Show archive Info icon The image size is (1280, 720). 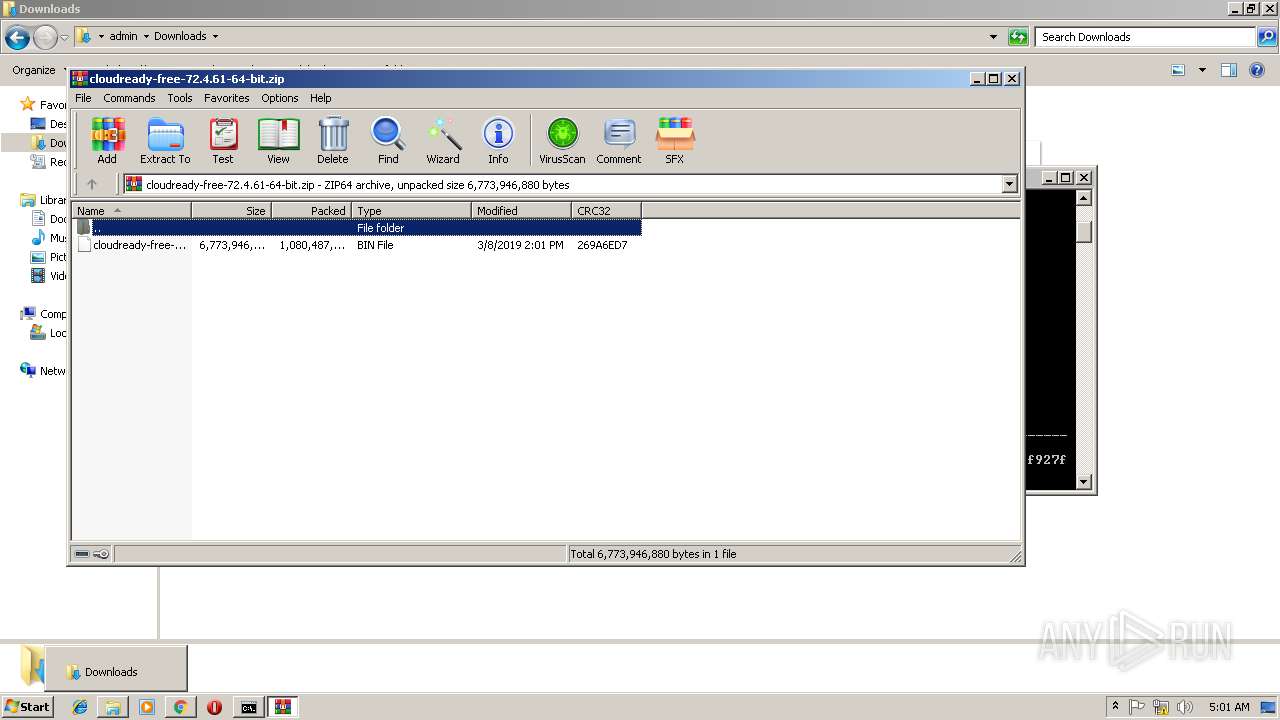coord(498,140)
